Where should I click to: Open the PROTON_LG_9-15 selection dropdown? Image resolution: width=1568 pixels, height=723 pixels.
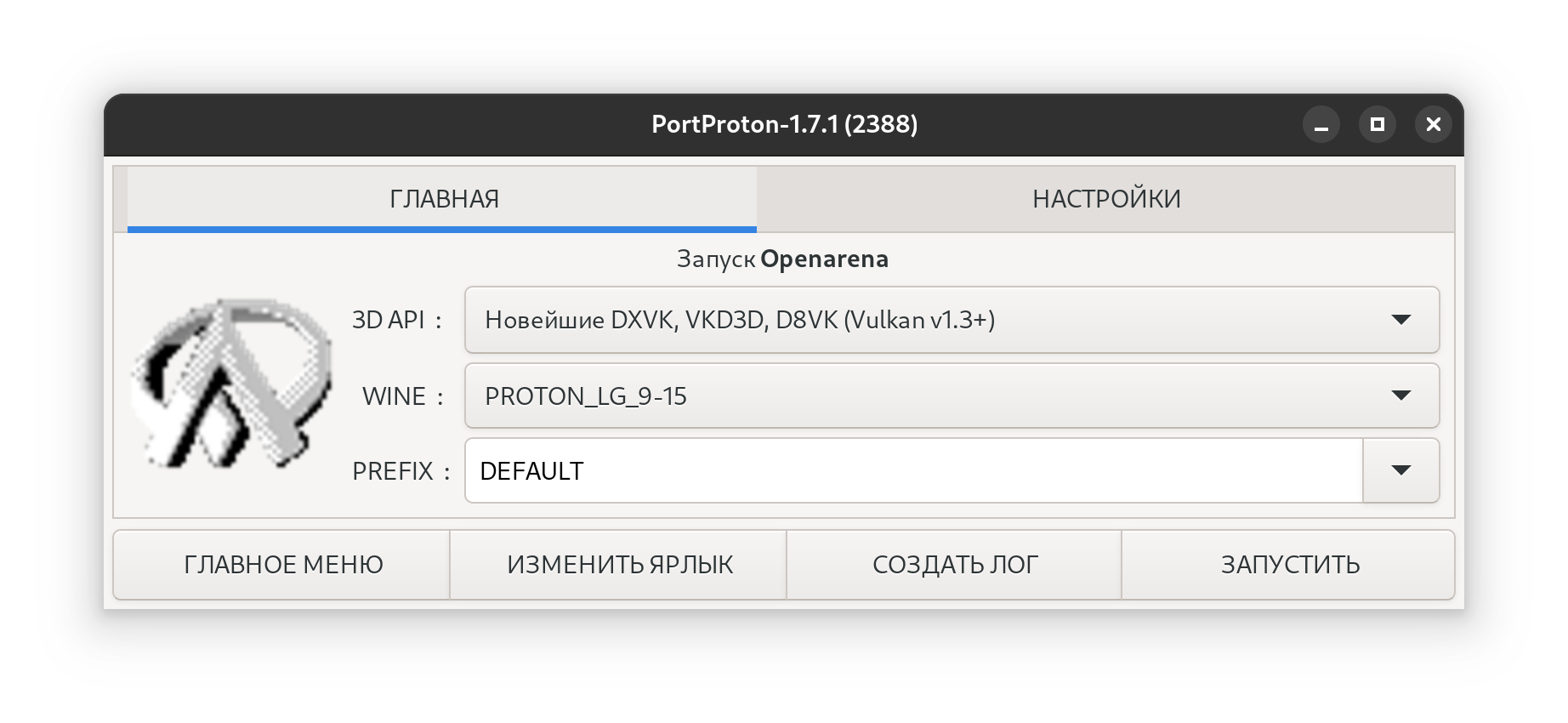click(952, 396)
